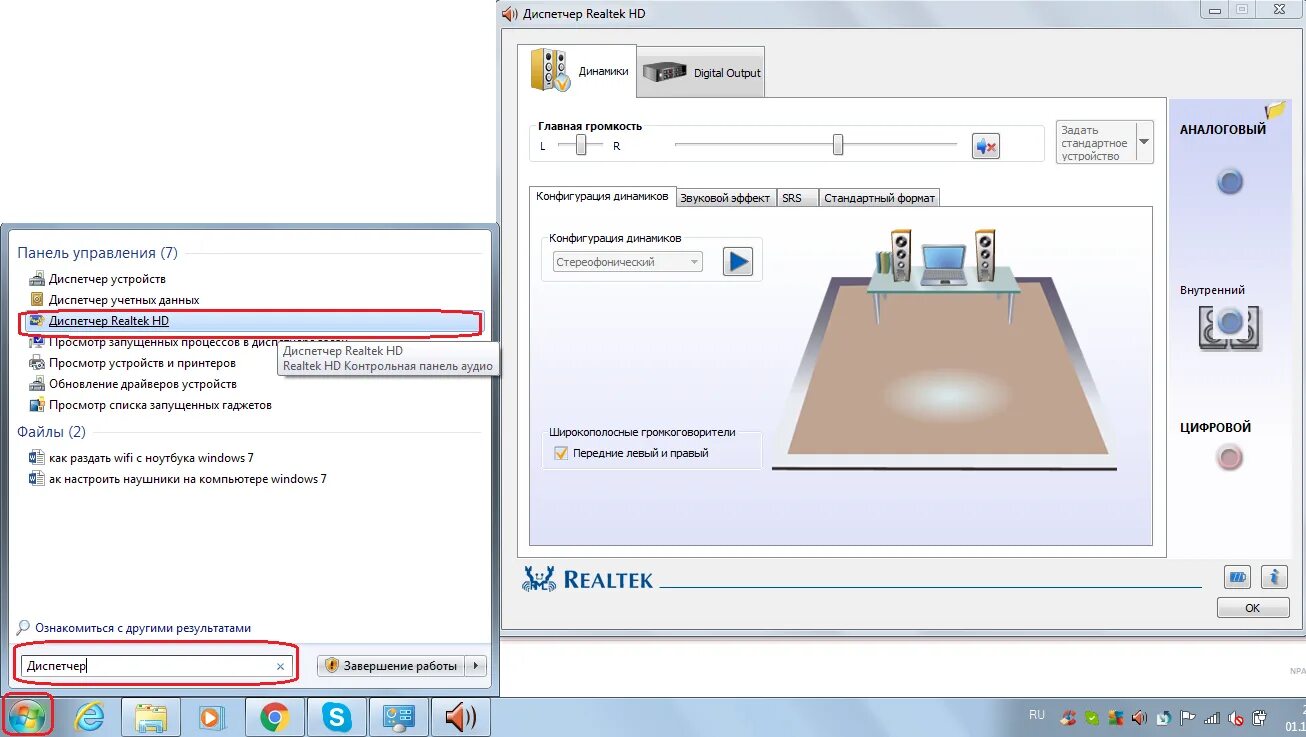Open the AVG antivirus tray icon
This screenshot has height=737, width=1306.
point(1116,718)
